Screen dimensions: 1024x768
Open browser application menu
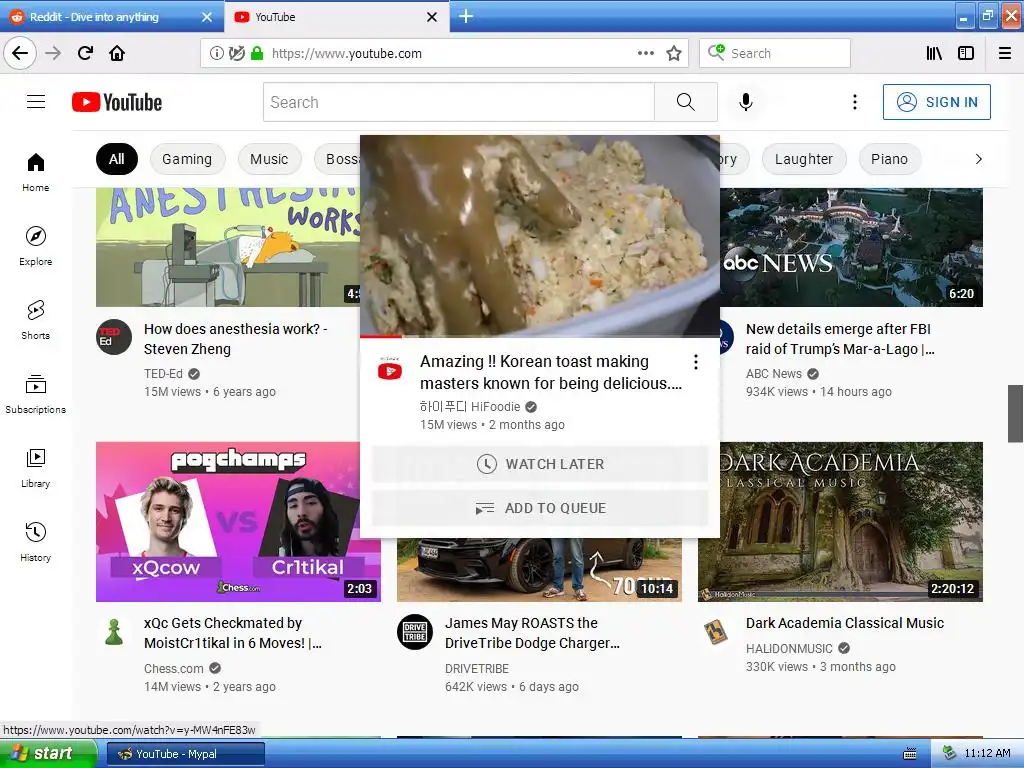click(x=1004, y=53)
